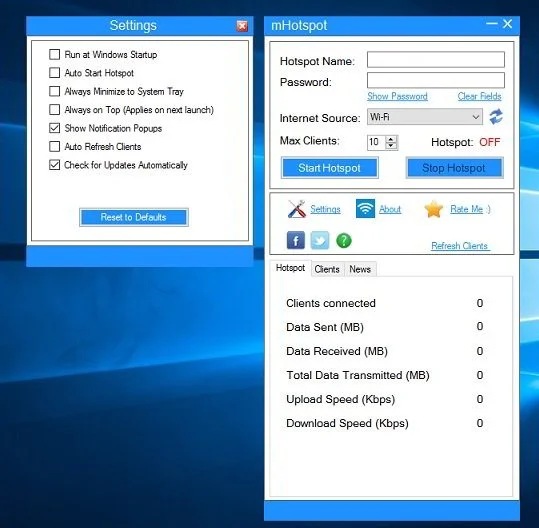Click the Max Clients value box

tap(376, 142)
